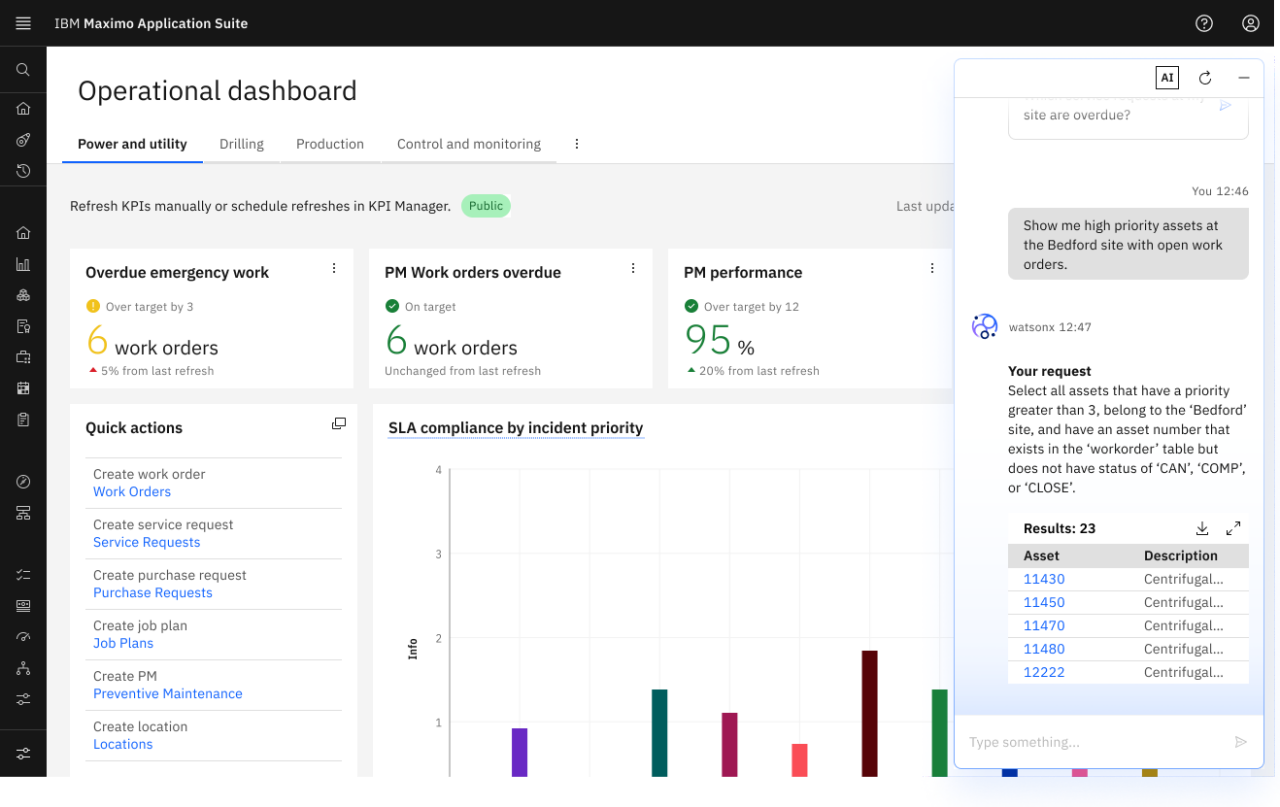Open asset 11430 in results

click(x=1044, y=579)
